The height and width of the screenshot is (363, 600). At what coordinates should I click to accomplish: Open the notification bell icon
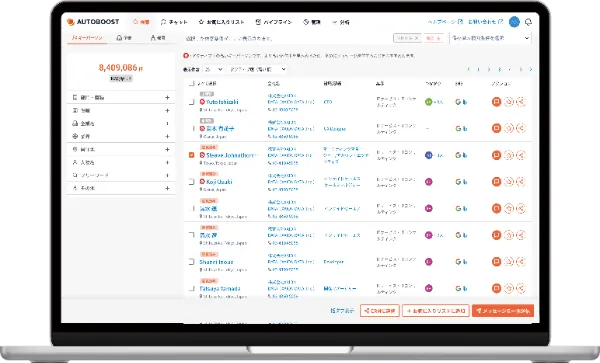click(528, 22)
